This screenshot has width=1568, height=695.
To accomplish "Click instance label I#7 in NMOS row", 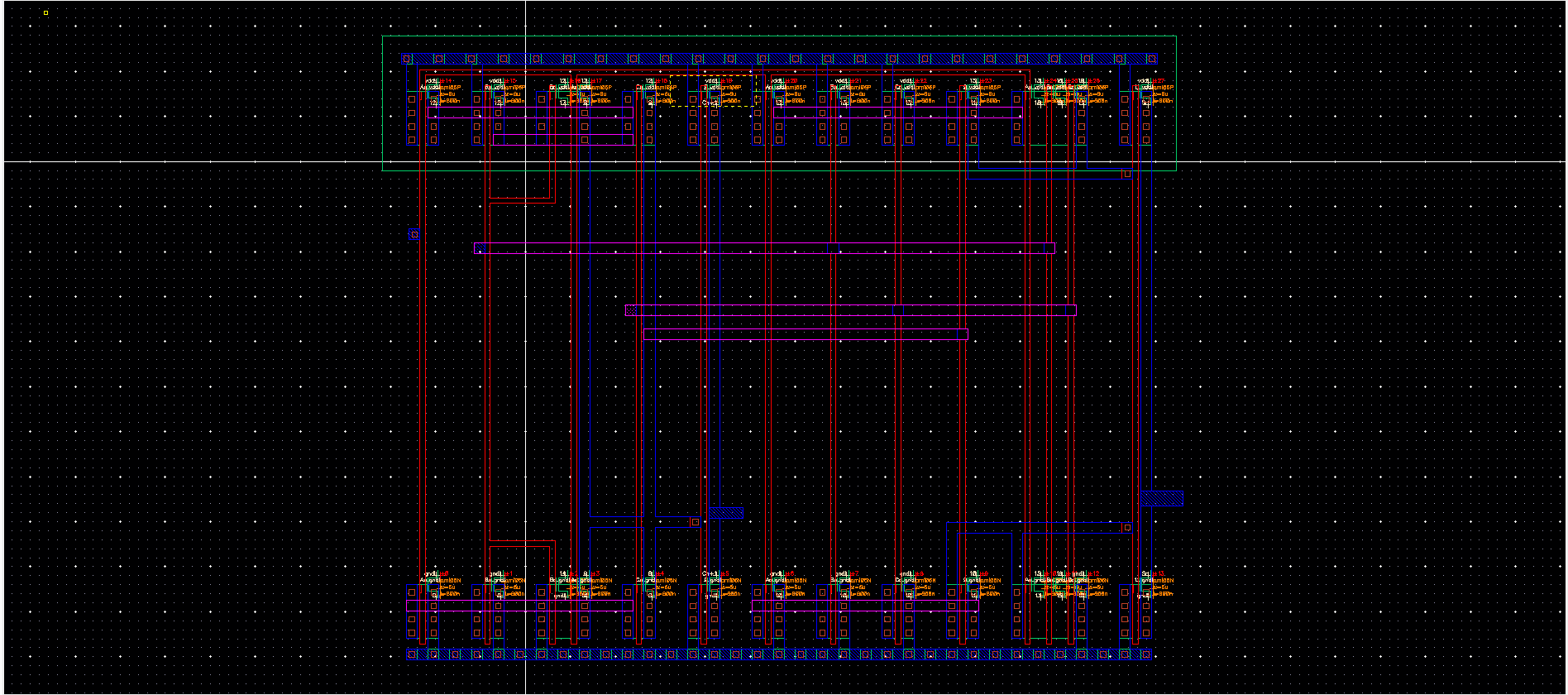I will 854,573.
